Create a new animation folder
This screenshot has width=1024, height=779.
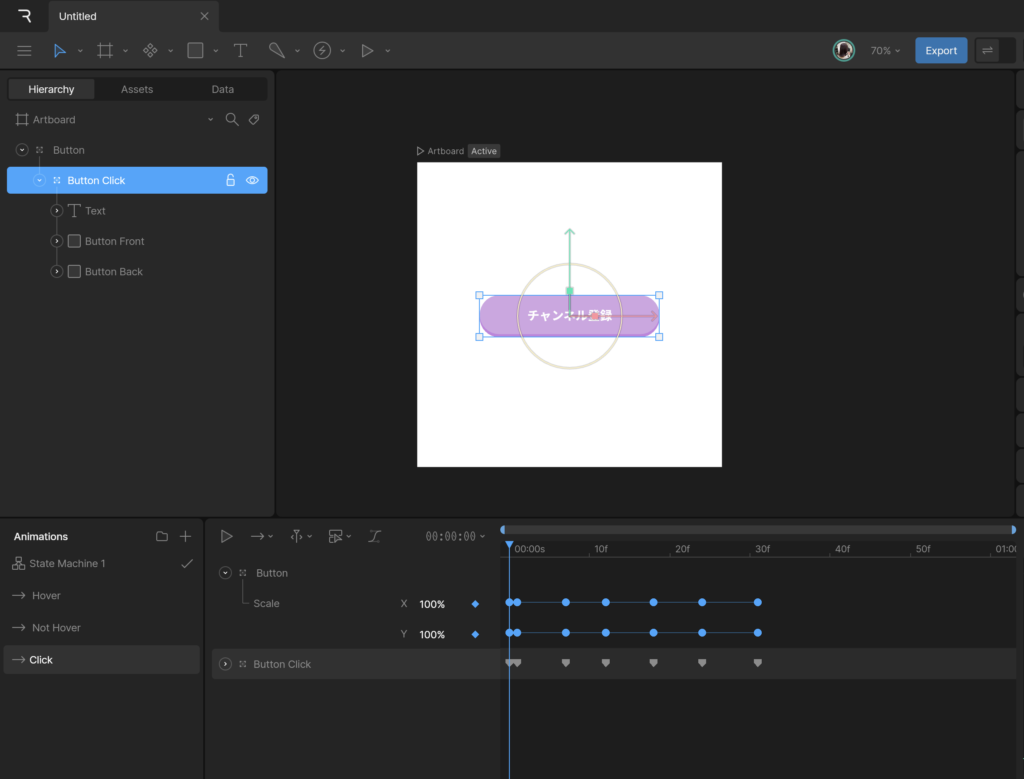[162, 537]
